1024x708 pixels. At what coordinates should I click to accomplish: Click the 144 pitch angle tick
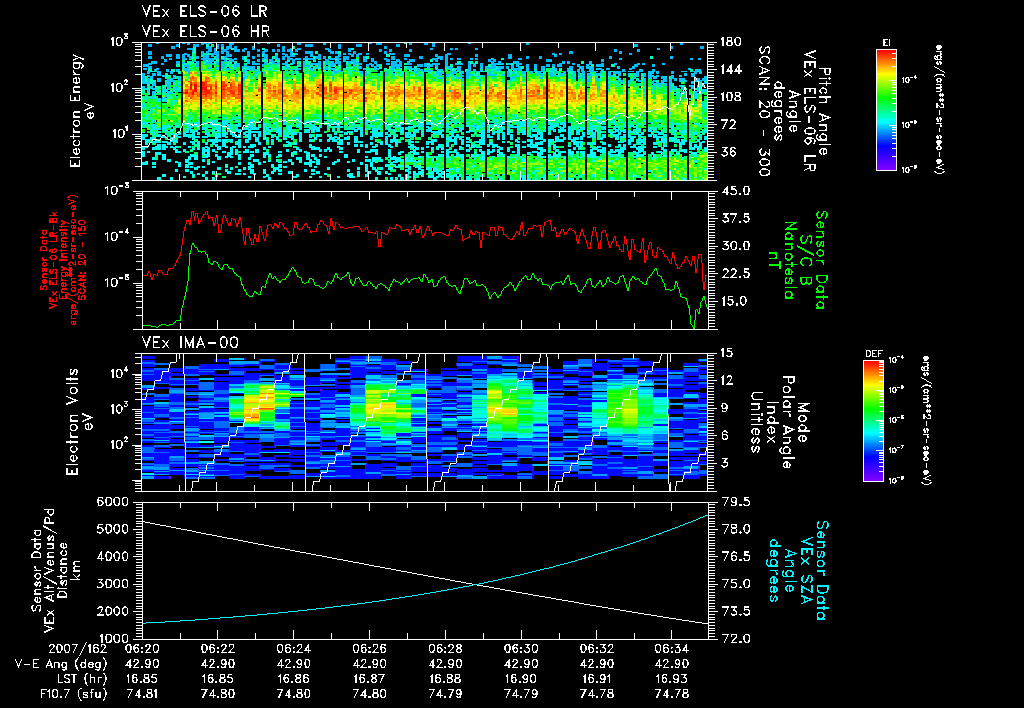coord(730,69)
